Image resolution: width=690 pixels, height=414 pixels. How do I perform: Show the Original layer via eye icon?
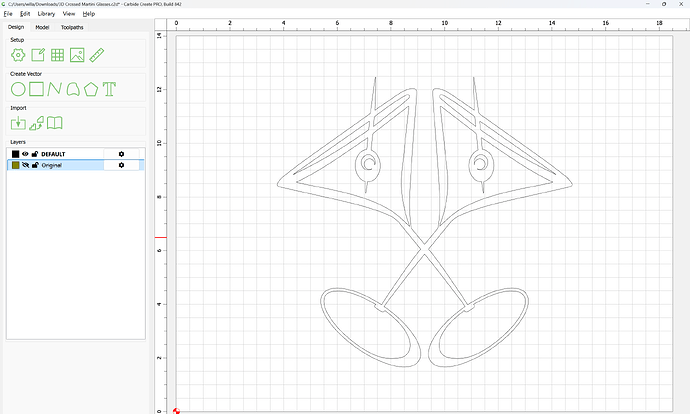point(26,165)
